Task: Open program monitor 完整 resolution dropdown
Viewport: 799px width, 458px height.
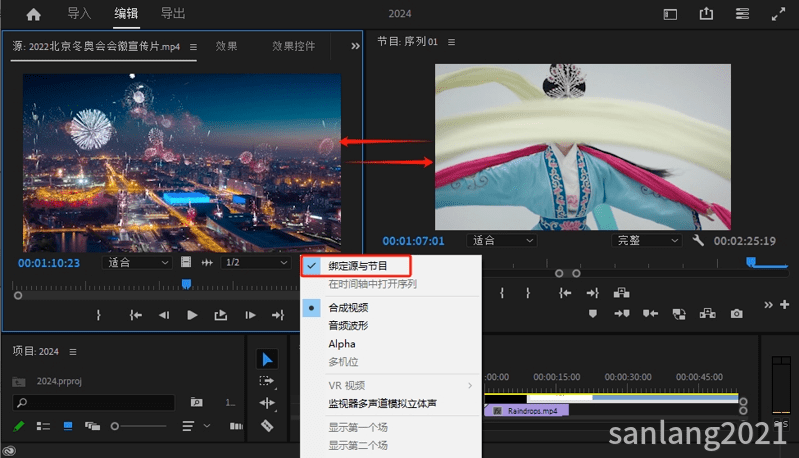Action: [x=647, y=240]
